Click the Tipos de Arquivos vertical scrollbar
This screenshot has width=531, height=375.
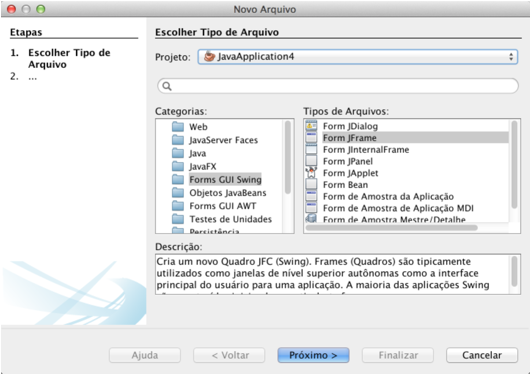click(514, 165)
